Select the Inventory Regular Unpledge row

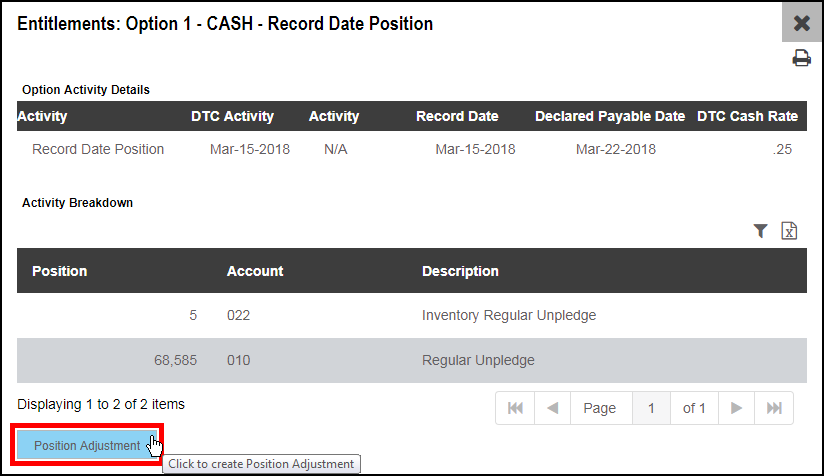pos(411,315)
